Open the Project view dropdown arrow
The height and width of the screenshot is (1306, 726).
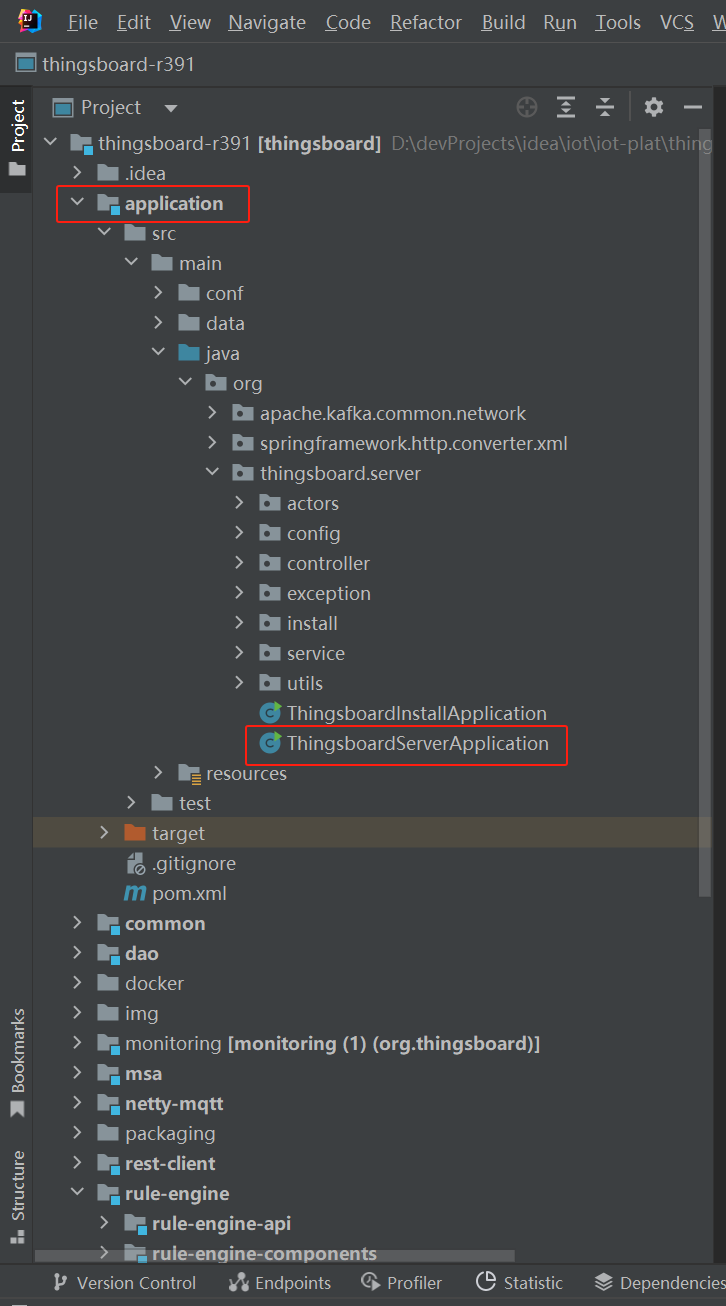(x=171, y=108)
